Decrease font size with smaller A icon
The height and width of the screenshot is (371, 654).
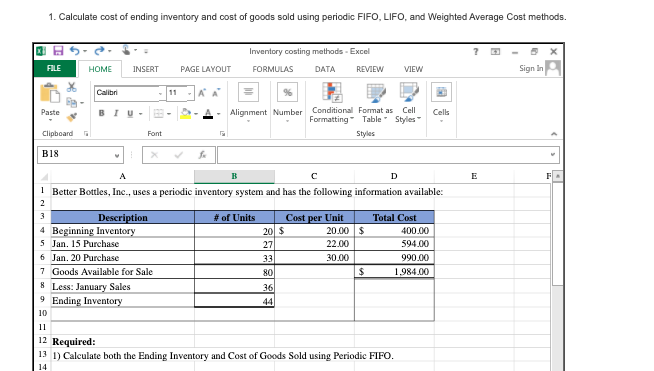coord(216,93)
